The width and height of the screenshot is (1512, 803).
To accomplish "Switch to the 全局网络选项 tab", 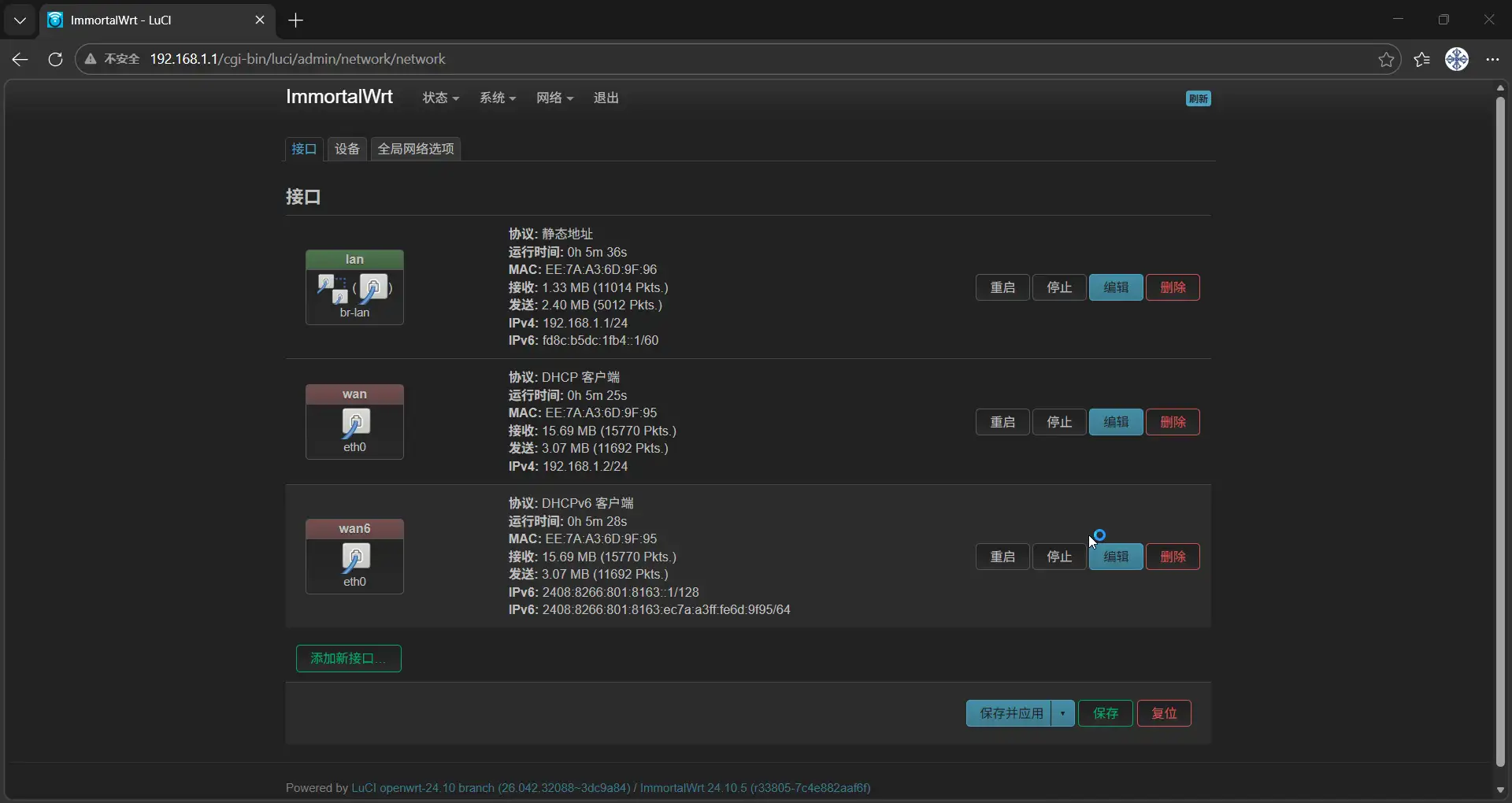I will [416, 149].
